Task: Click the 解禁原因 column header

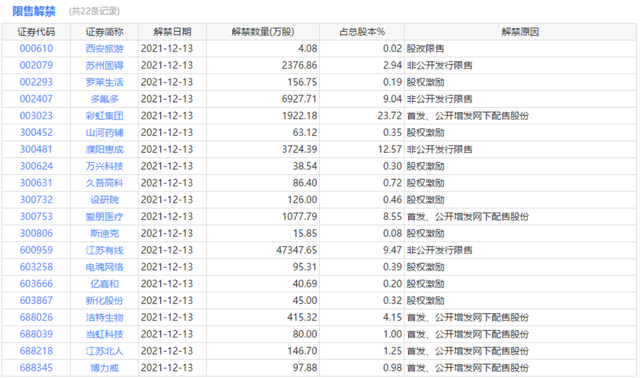Action: (x=520, y=32)
